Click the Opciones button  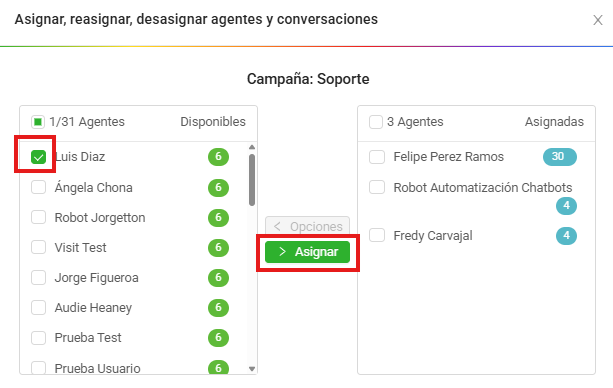tap(307, 226)
